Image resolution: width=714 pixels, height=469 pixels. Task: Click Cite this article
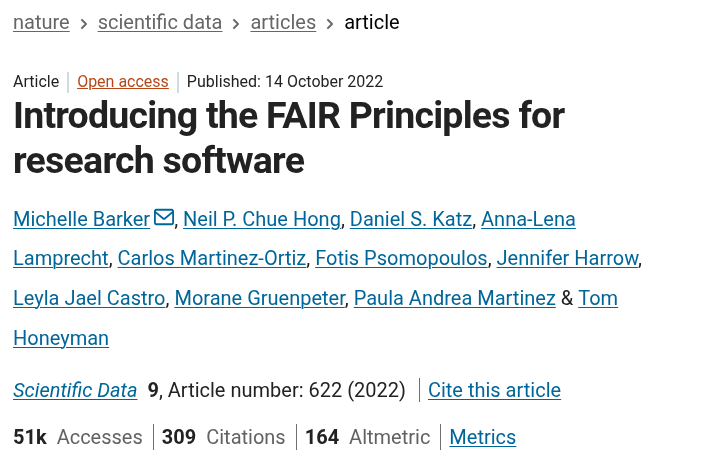point(494,391)
